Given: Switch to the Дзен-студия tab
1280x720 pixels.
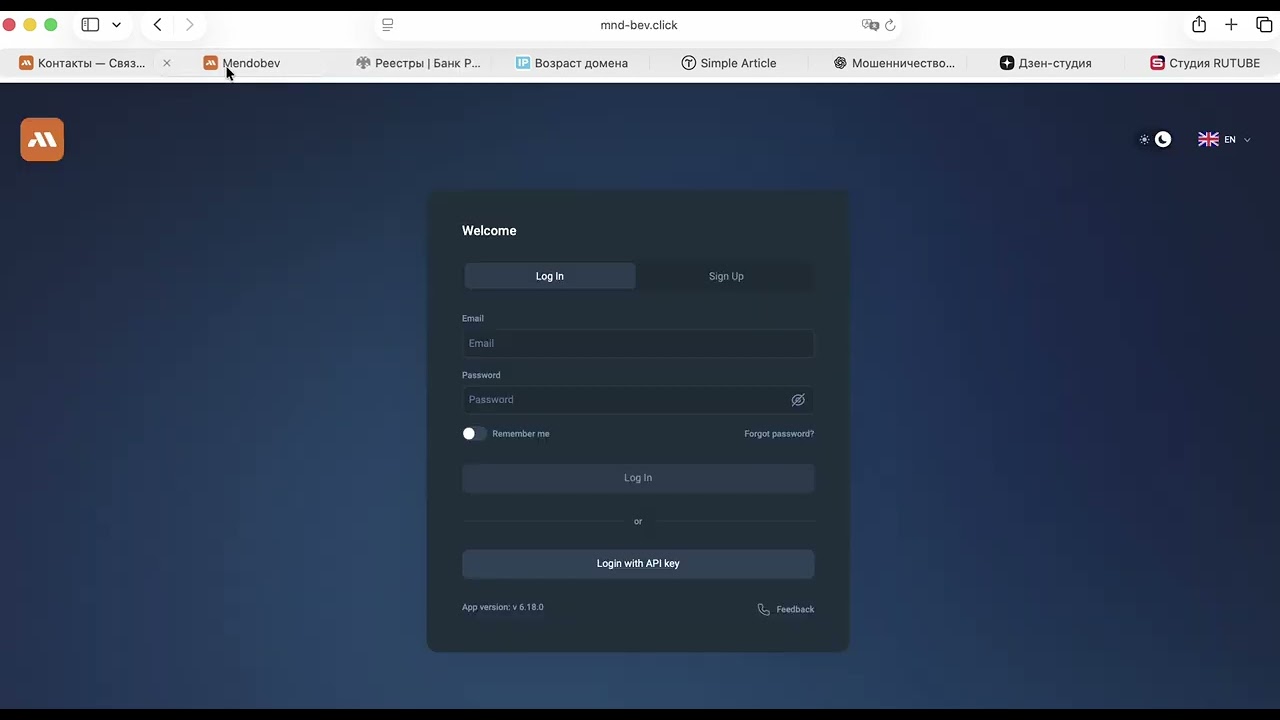Looking at the screenshot, I should pos(1046,63).
